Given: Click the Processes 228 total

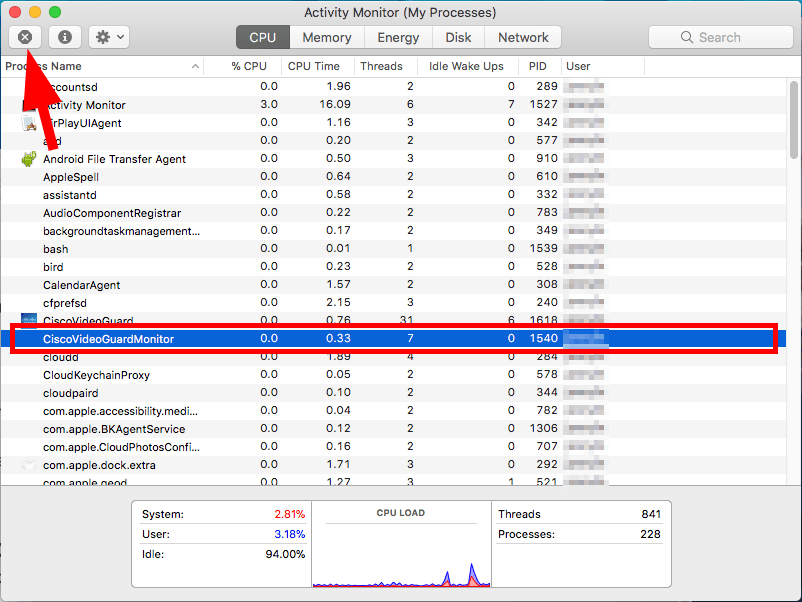Looking at the screenshot, I should pyautogui.click(x=580, y=534).
